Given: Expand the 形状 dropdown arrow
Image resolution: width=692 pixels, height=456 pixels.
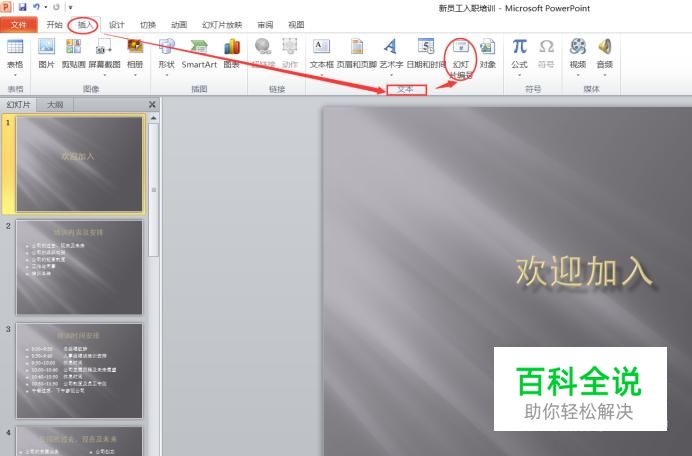Looking at the screenshot, I should 166,75.
